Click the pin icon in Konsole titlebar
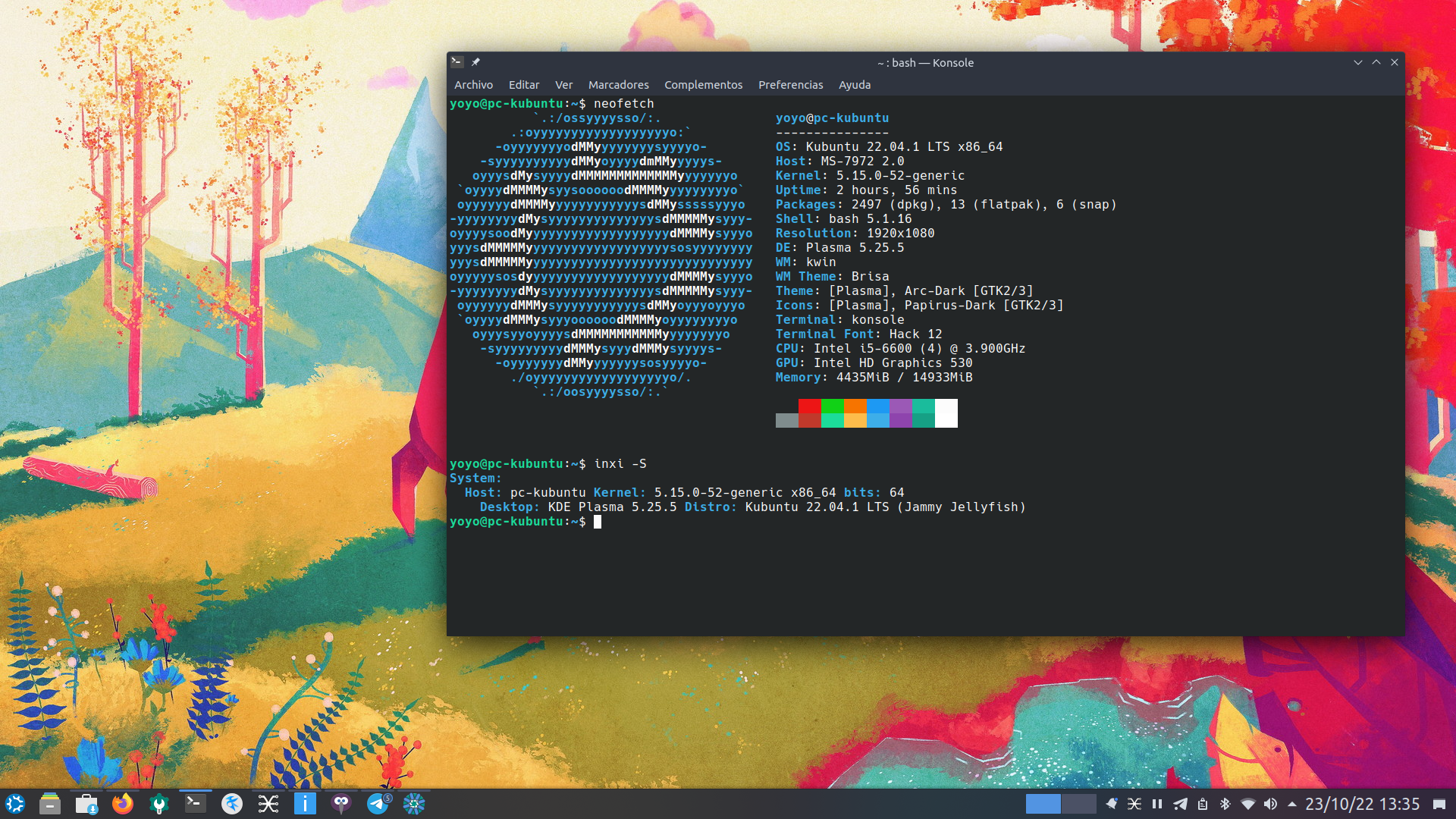Screen dimensions: 1456x819 click(475, 62)
